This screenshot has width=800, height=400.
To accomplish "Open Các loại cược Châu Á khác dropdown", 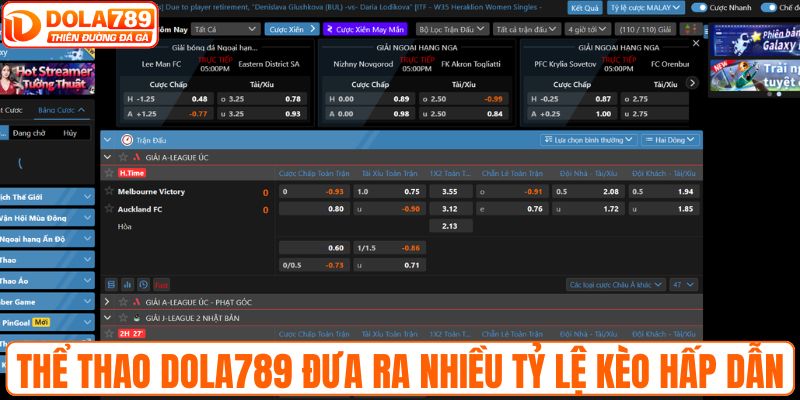I will pos(616,284).
